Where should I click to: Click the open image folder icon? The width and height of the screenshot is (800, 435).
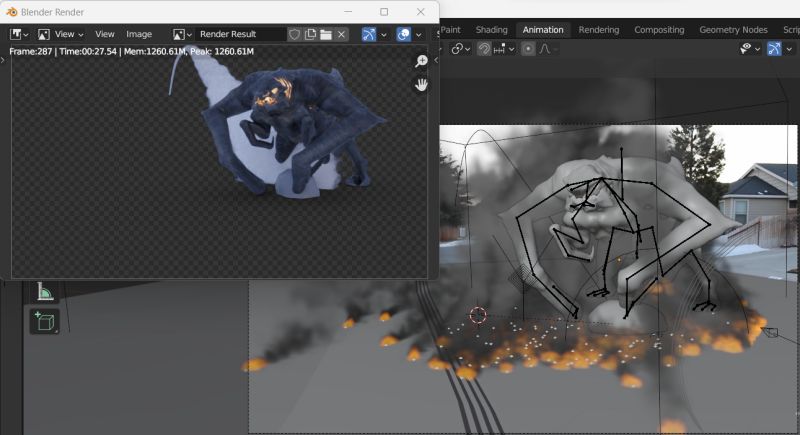click(x=326, y=34)
